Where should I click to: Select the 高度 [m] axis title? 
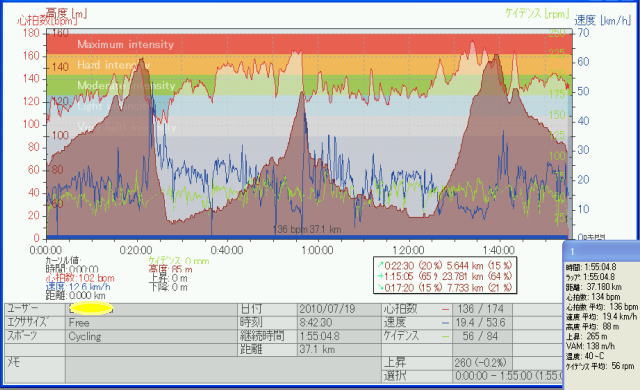click(x=66, y=13)
